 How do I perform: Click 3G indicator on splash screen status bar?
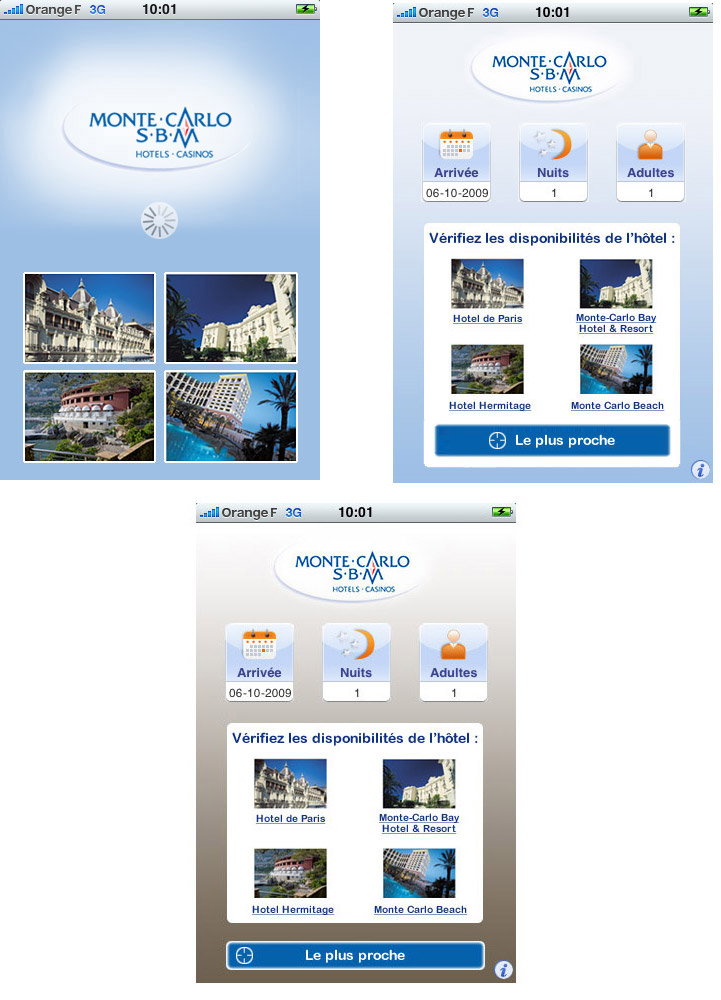98,10
